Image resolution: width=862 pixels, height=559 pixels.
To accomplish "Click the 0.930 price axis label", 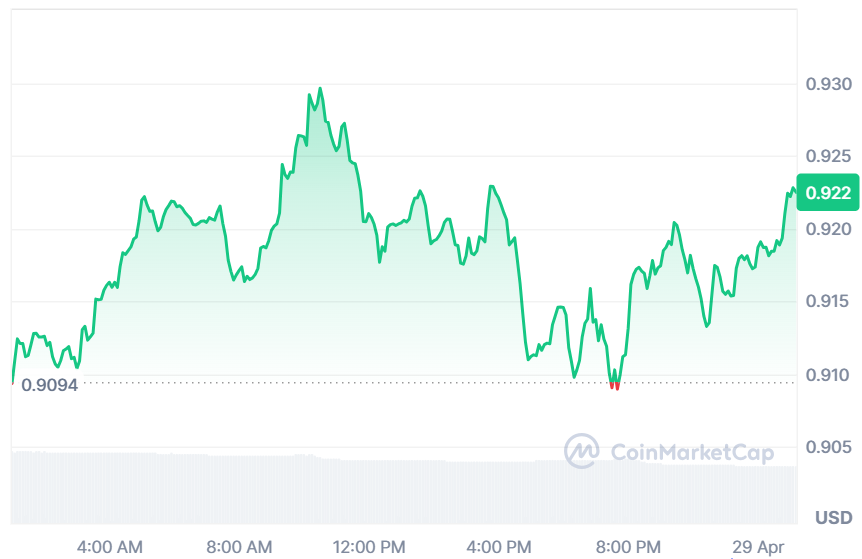I will [x=828, y=84].
